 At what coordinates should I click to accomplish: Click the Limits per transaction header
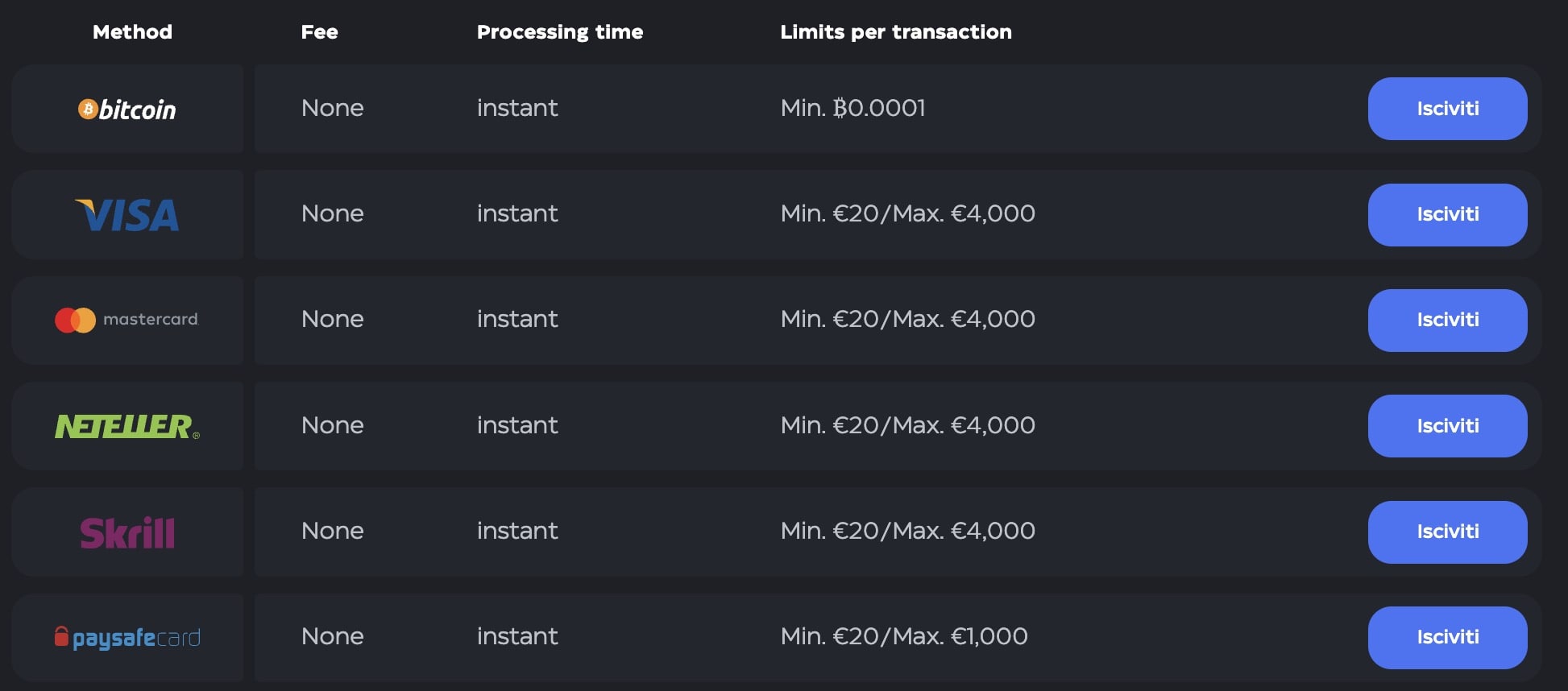(896, 32)
